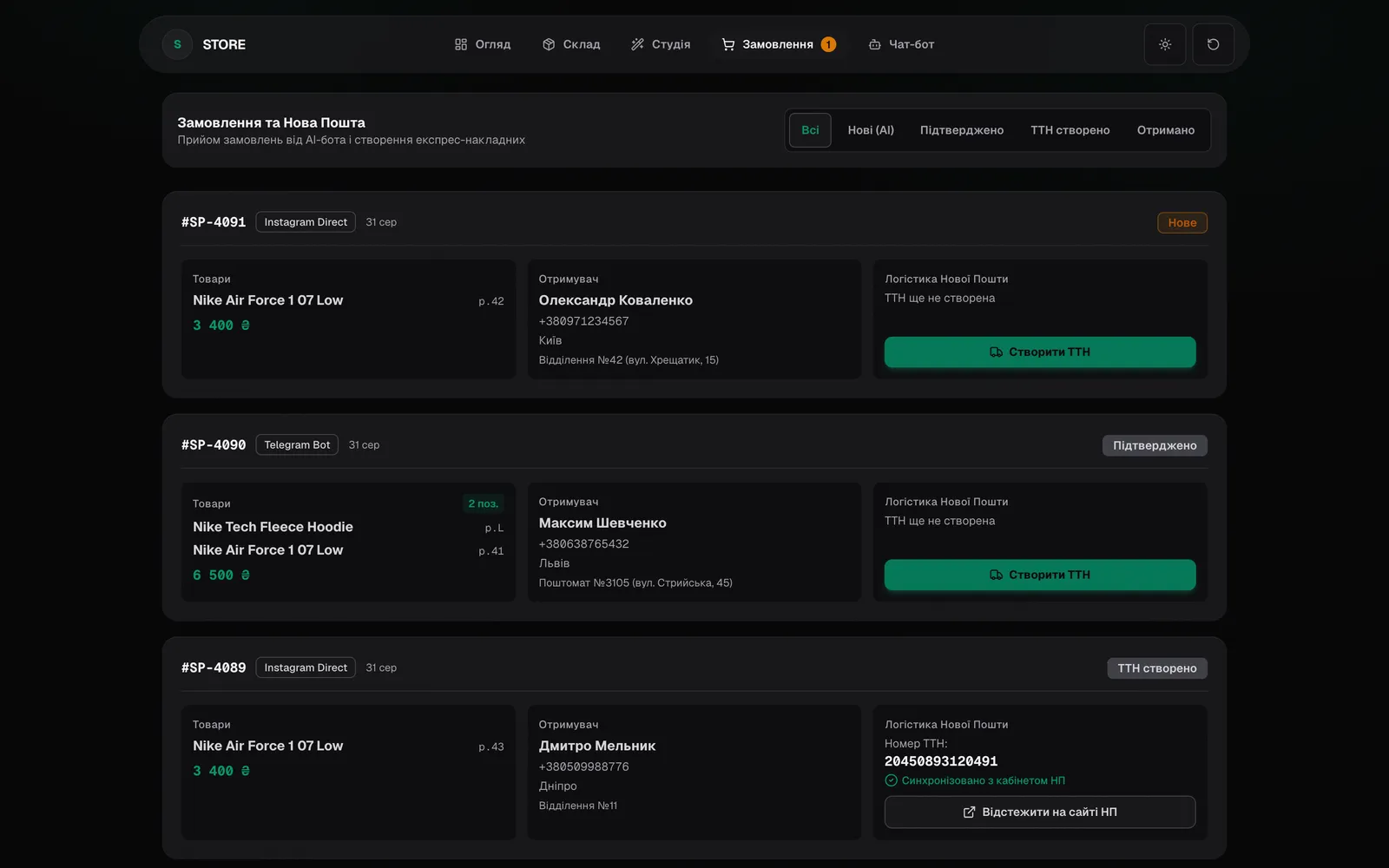Image resolution: width=1389 pixels, height=868 pixels.
Task: Click TTN number 20450893120491
Action: [x=941, y=761]
